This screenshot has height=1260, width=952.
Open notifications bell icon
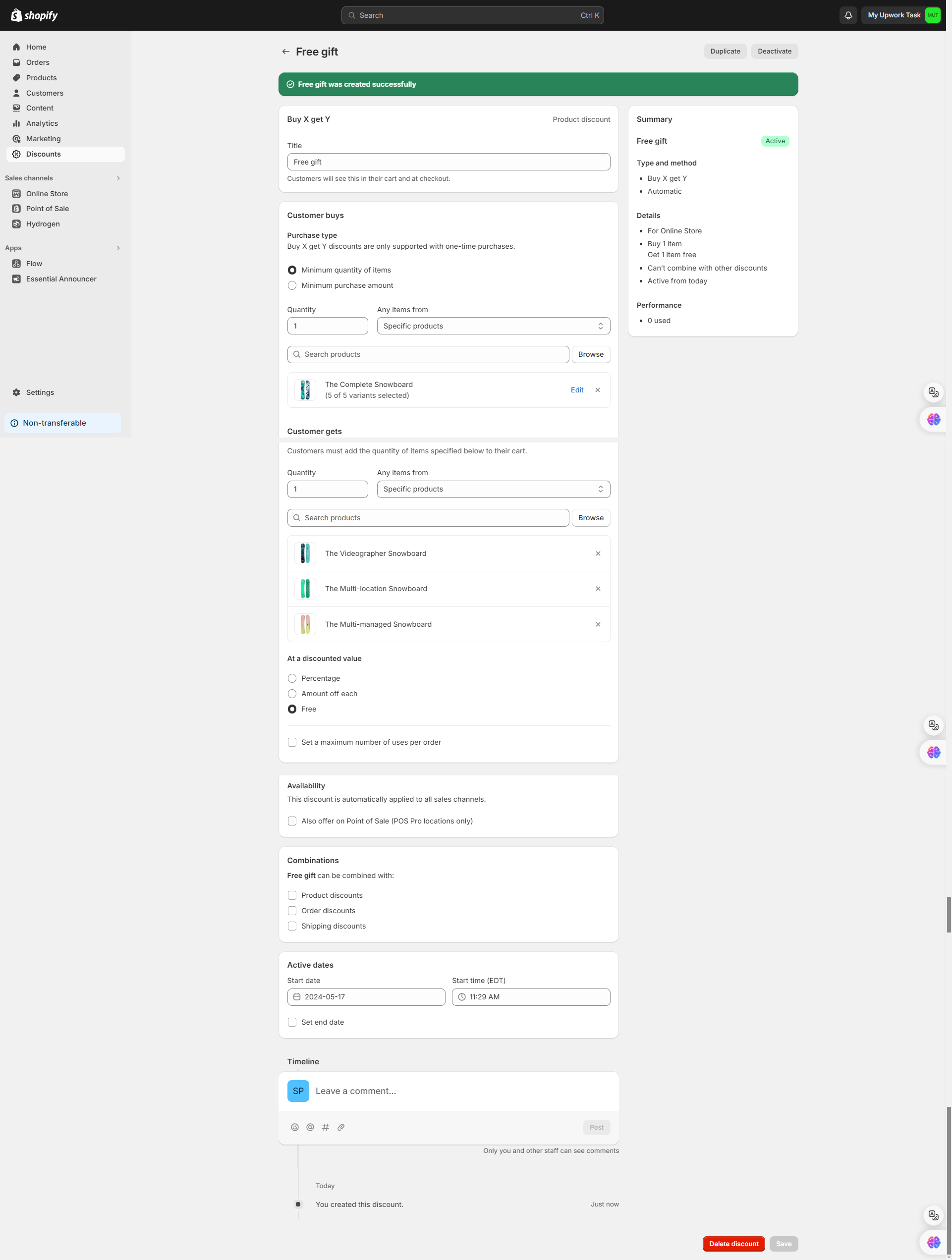(848, 15)
